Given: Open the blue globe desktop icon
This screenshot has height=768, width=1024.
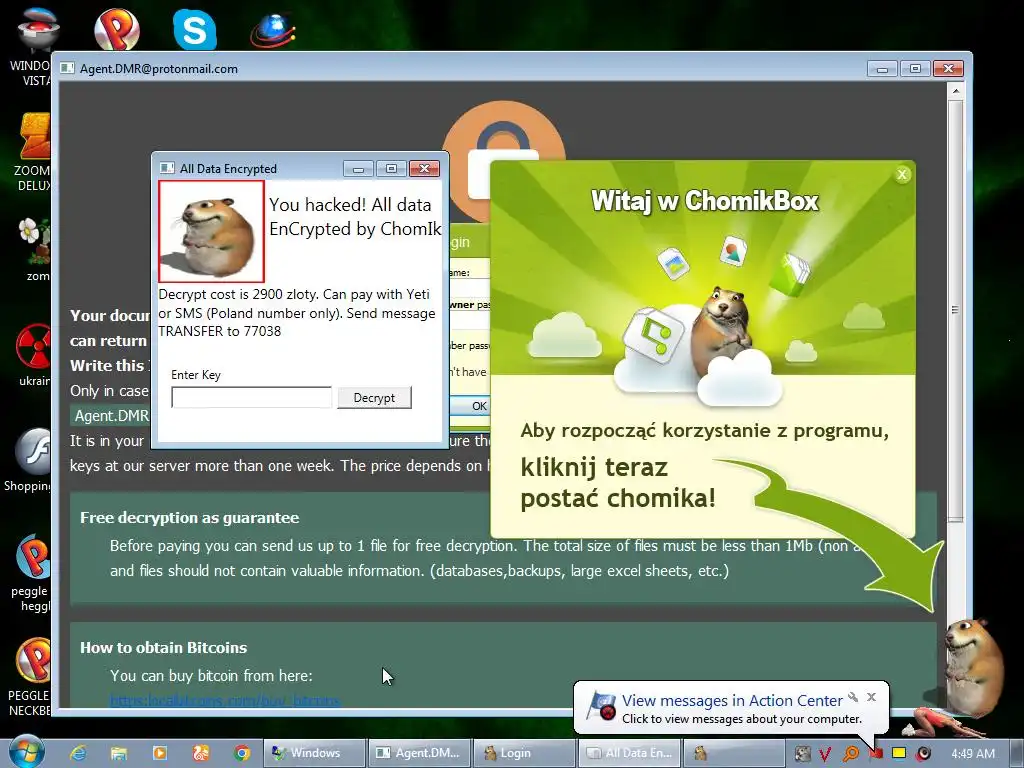Looking at the screenshot, I should coord(272,29).
